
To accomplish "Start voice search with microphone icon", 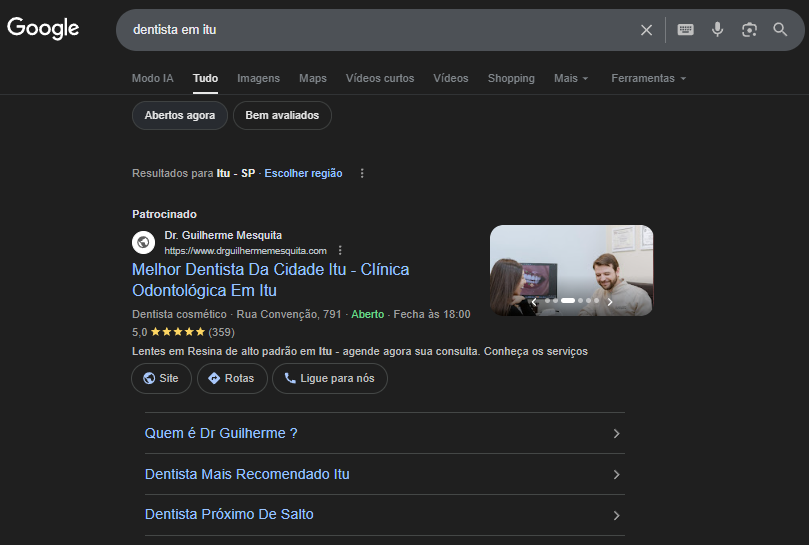I will (717, 30).
